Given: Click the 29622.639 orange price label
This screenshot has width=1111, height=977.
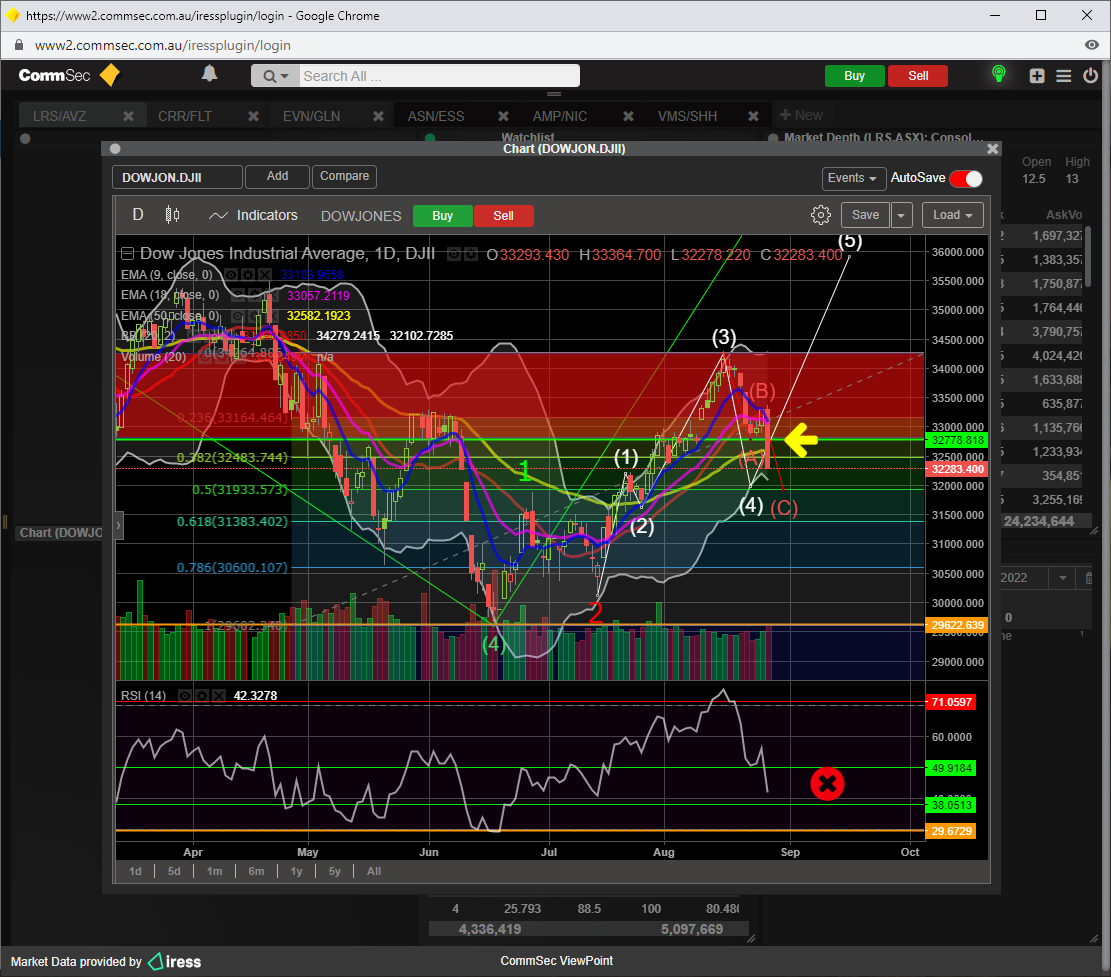Looking at the screenshot, I should click(x=957, y=625).
